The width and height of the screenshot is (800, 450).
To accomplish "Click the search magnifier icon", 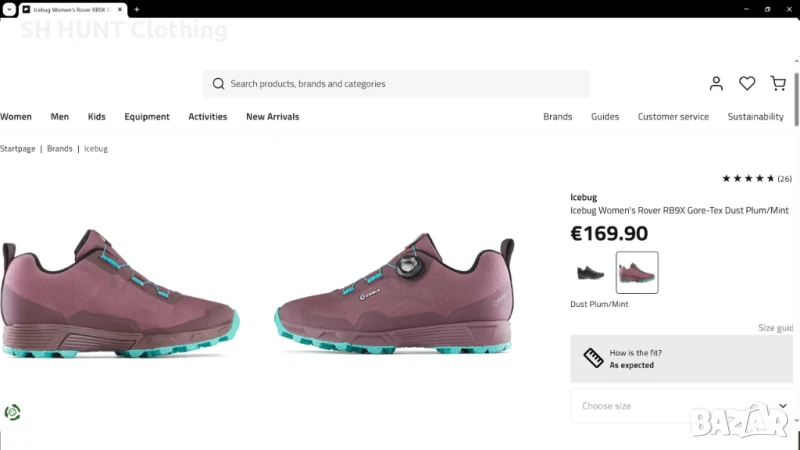I will pos(218,84).
